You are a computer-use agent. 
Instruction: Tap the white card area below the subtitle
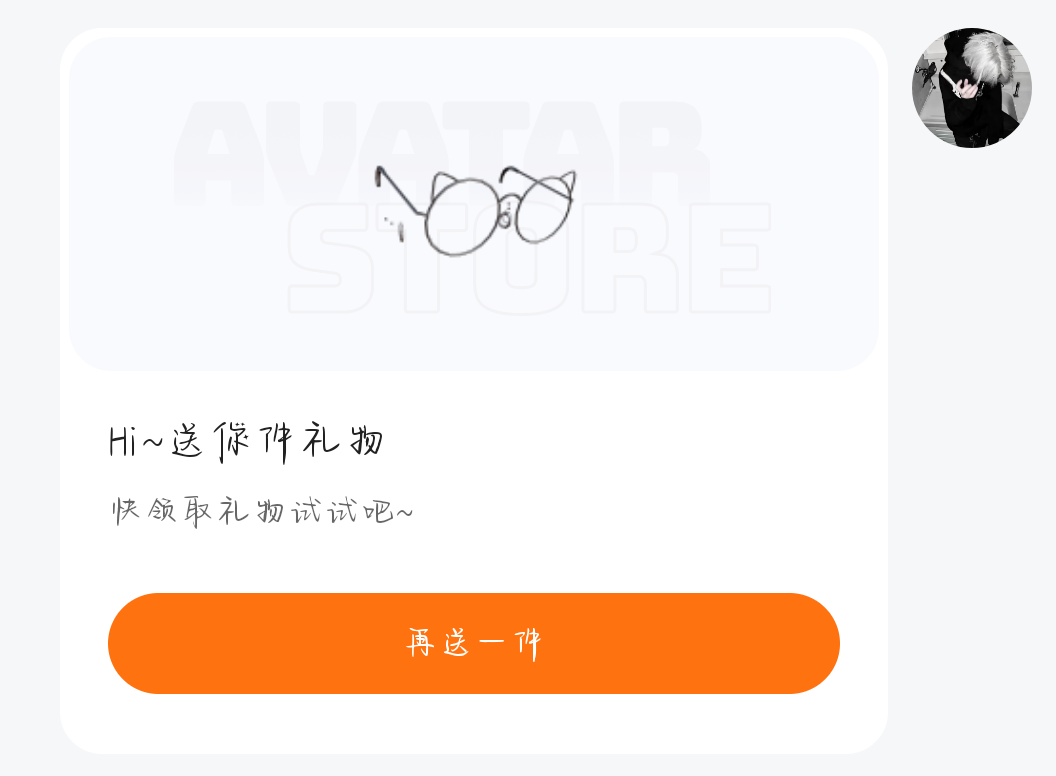[x=473, y=559]
